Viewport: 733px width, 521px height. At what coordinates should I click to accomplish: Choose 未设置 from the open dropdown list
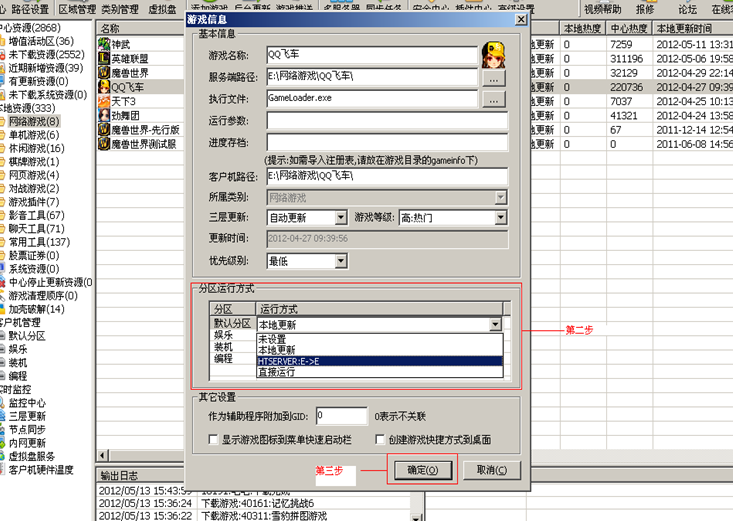point(380,339)
